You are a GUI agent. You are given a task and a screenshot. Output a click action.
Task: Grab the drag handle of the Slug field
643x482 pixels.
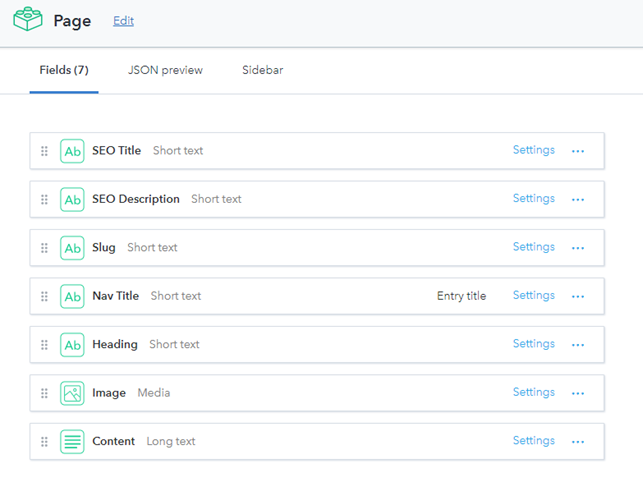click(44, 248)
